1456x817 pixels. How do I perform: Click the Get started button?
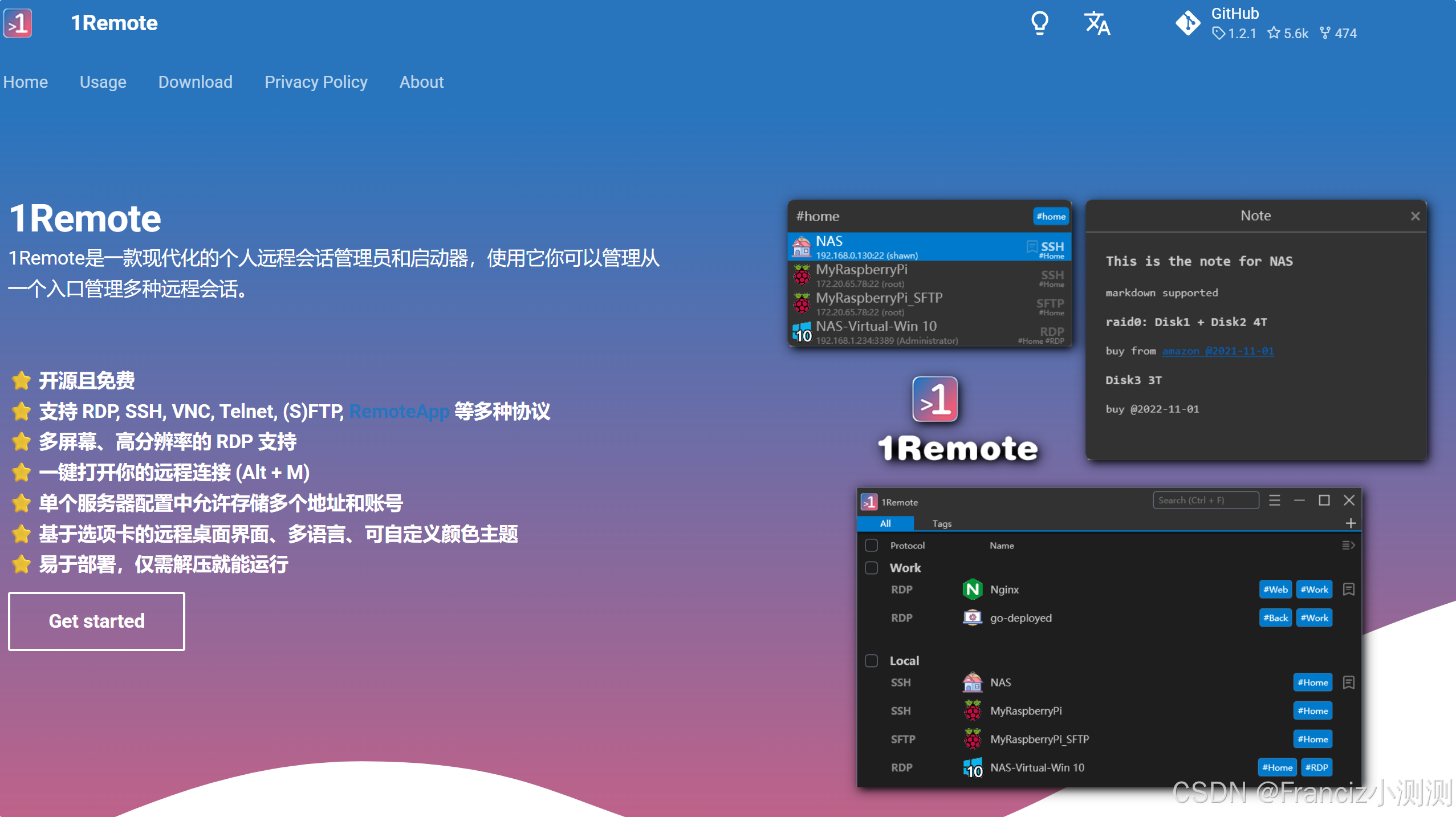(x=96, y=621)
